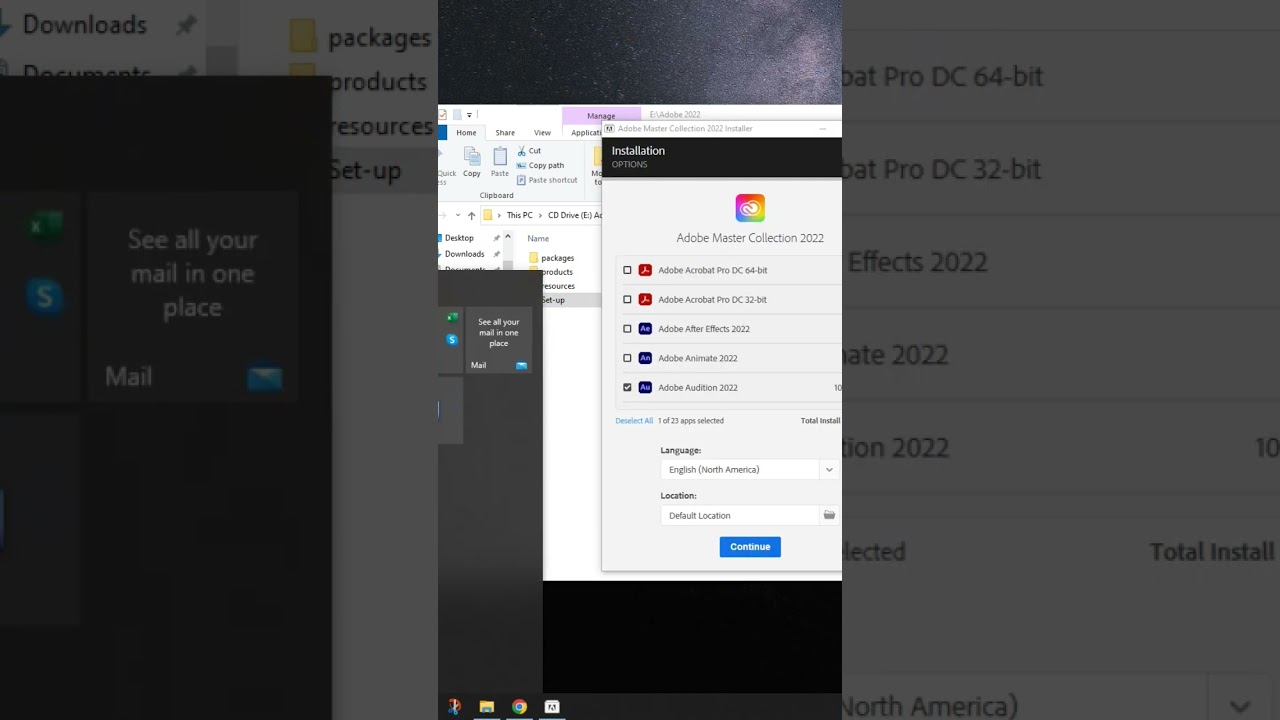Open the Skype tile icon in Start menu
Viewport: 1280px width, 720px height.
[x=452, y=339]
